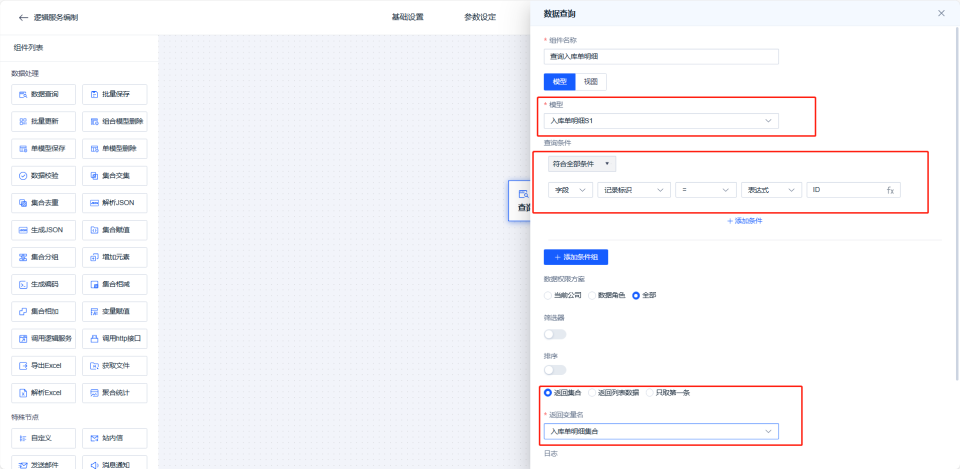Select the 生成JSON component

point(43,230)
